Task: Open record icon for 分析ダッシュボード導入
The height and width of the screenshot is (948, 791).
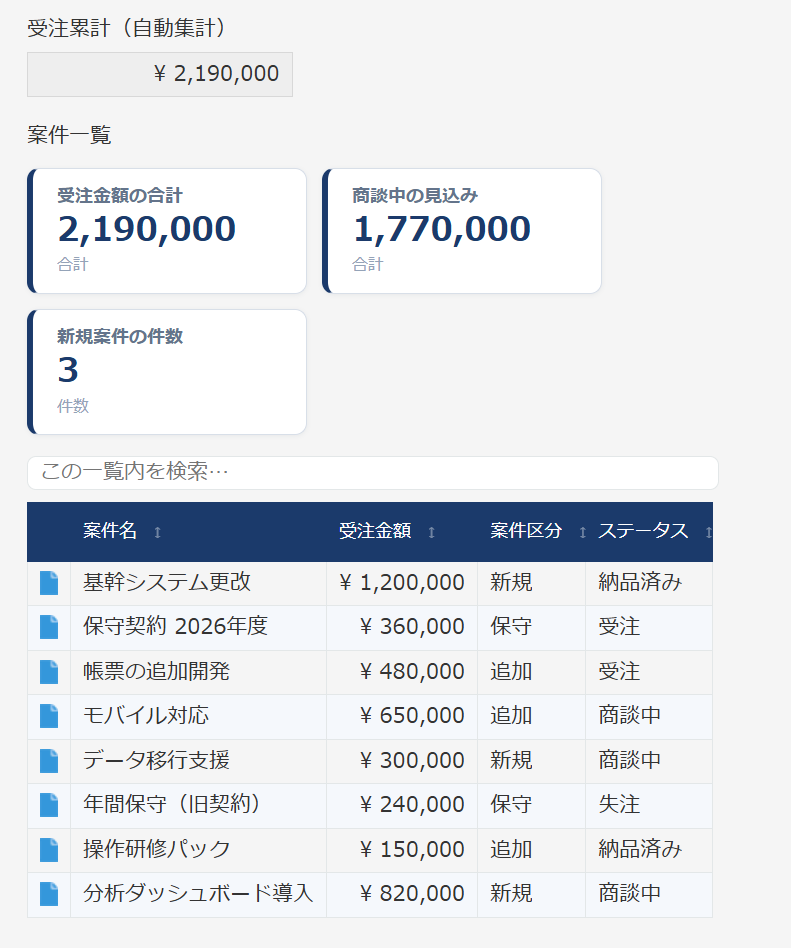Action: click(49, 894)
